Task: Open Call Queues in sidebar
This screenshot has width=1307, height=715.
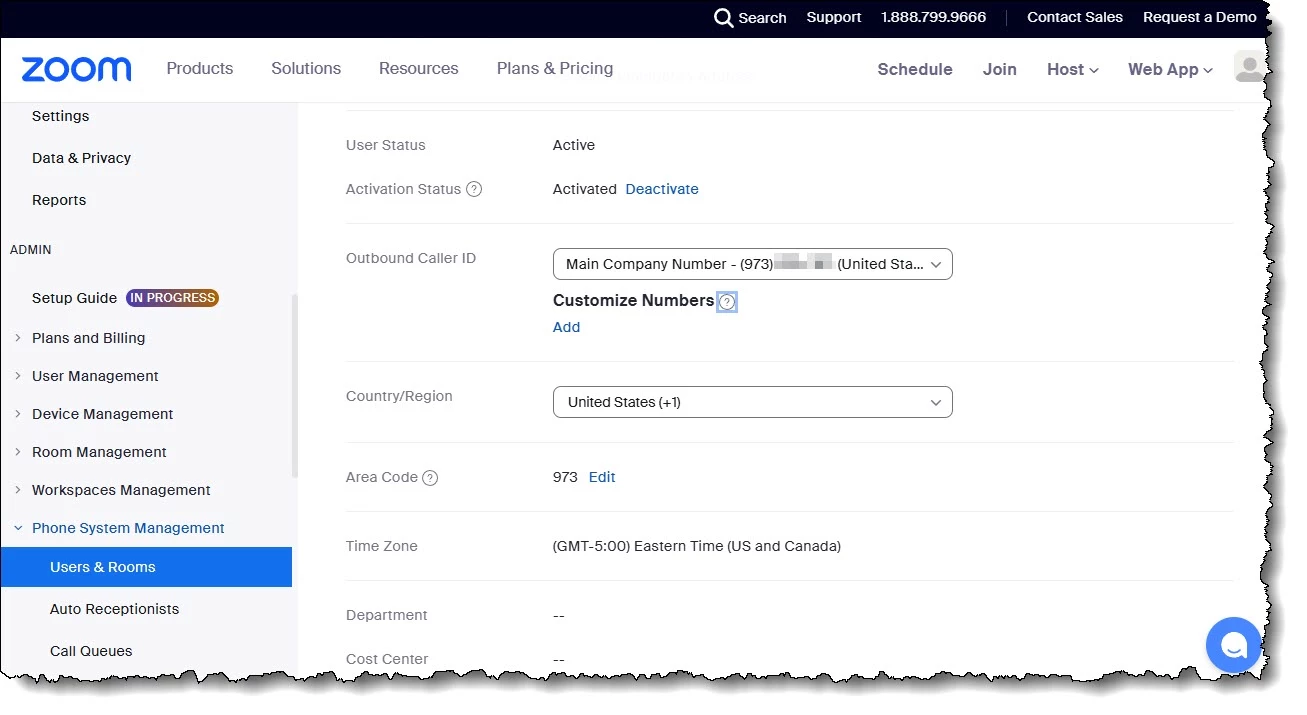Action: [x=91, y=651]
